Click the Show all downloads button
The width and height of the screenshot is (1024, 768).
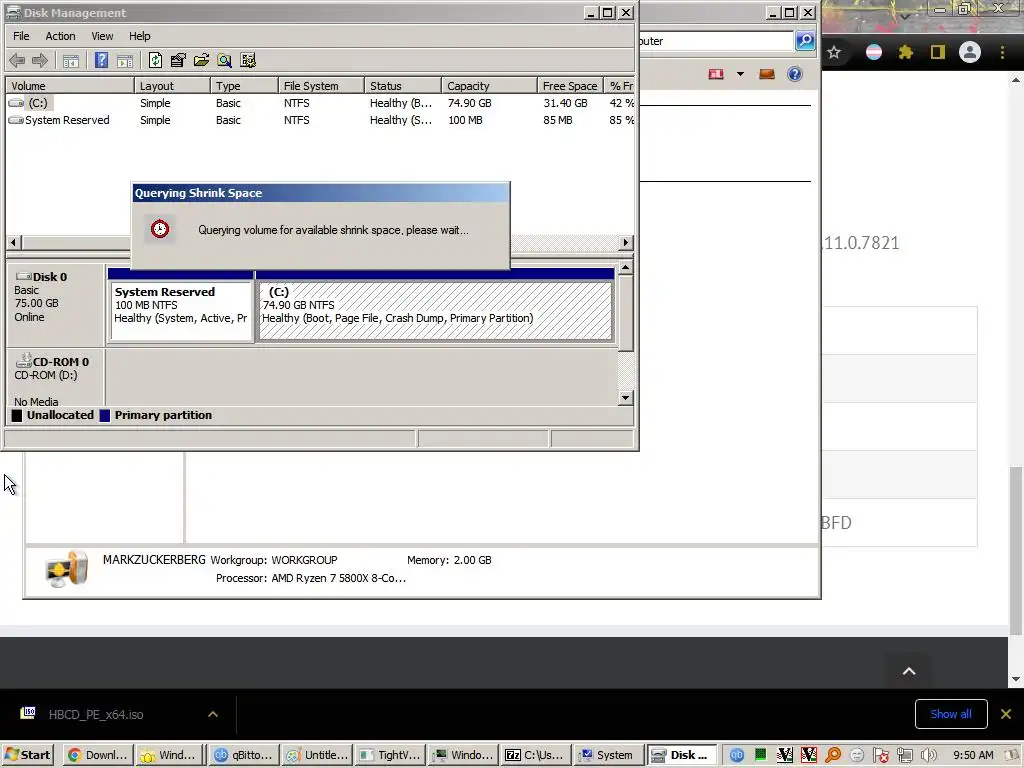(951, 714)
